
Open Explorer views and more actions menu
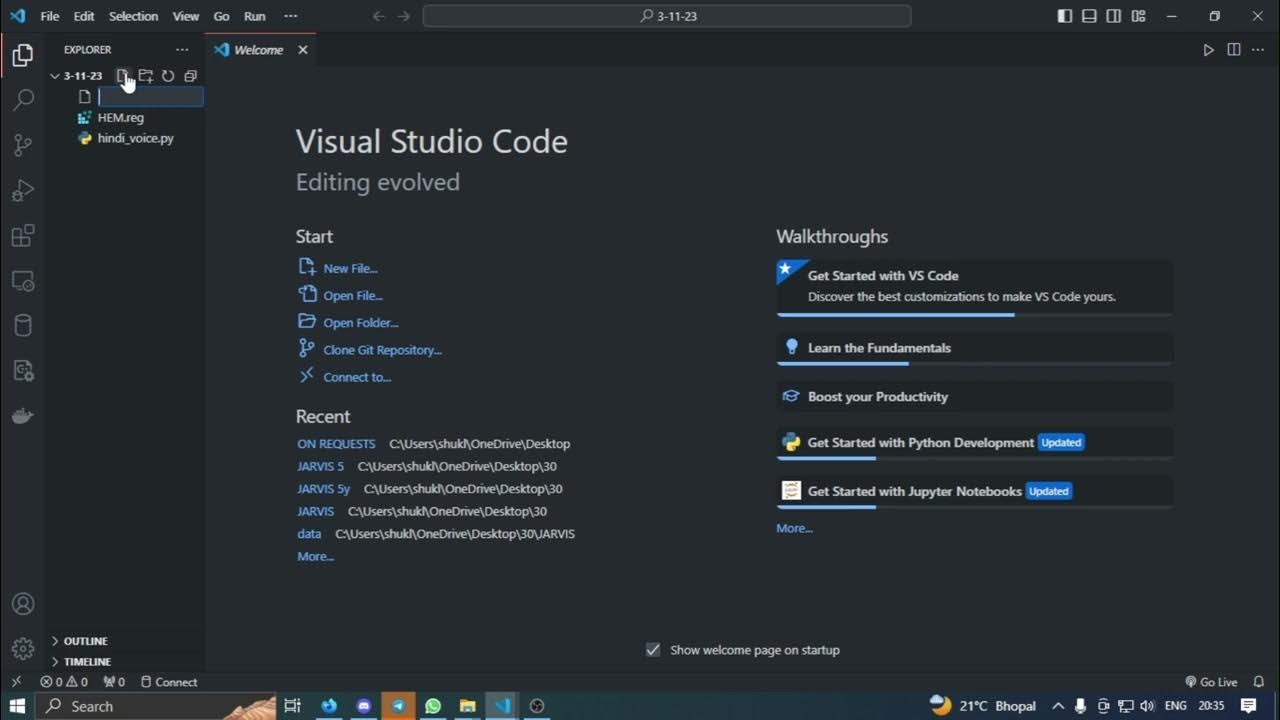pos(182,49)
